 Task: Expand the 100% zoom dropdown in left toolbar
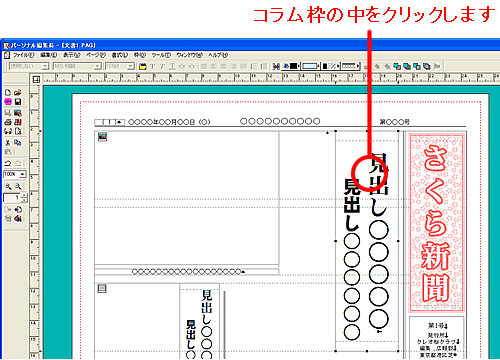pos(23,174)
